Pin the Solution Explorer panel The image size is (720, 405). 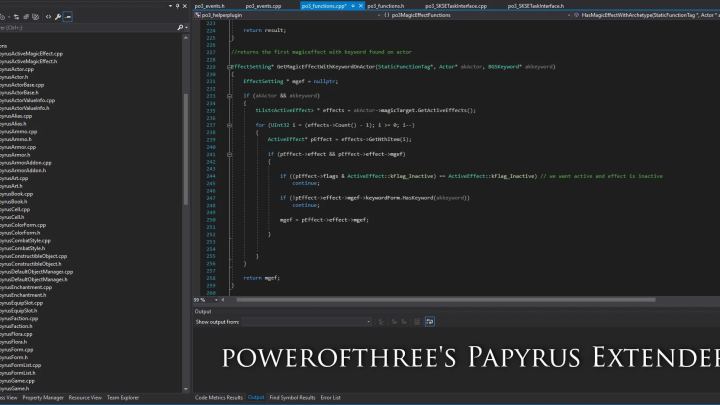[x=178, y=6]
